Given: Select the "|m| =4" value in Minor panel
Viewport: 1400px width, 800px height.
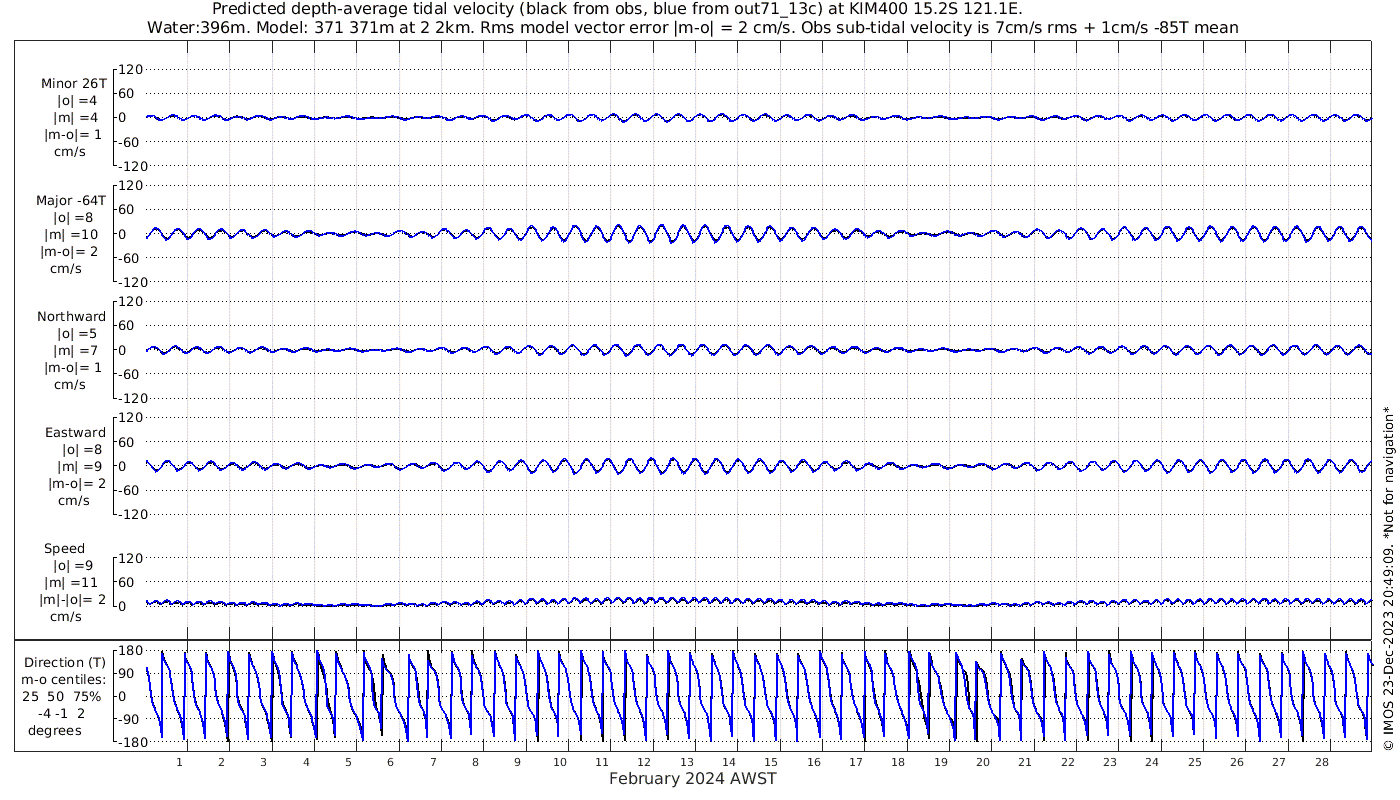Looking at the screenshot, I should tap(75, 118).
